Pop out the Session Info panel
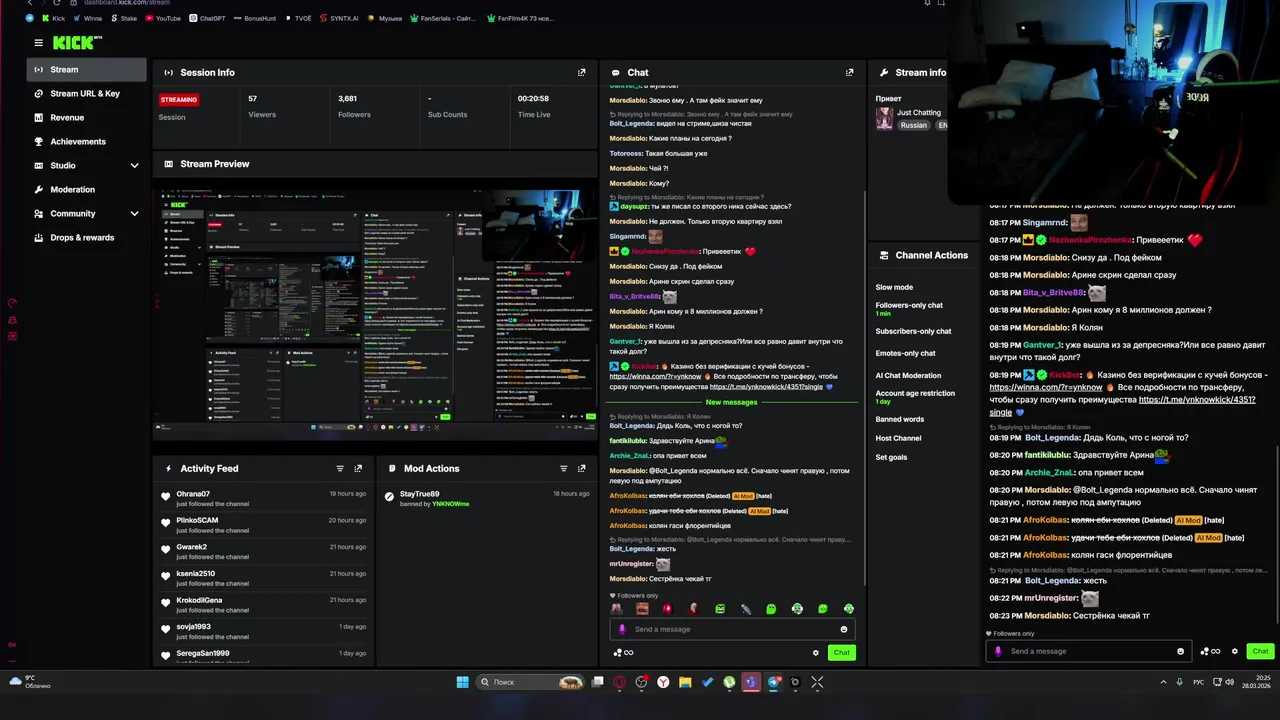Screen dimensions: 1280x720 pos(582,73)
